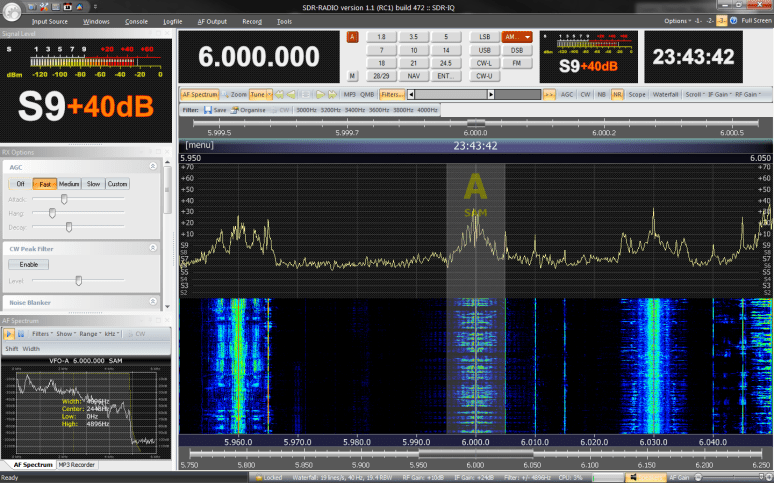Switch to the MP3 Recorder tab
Image resolution: width=774 pixels, height=483 pixels.
click(x=77, y=465)
